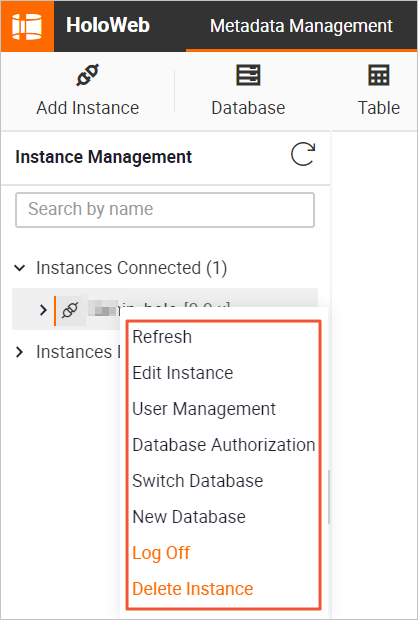Click the Table label in the toolbar
Image resolution: width=418 pixels, height=620 pixels.
(379, 108)
